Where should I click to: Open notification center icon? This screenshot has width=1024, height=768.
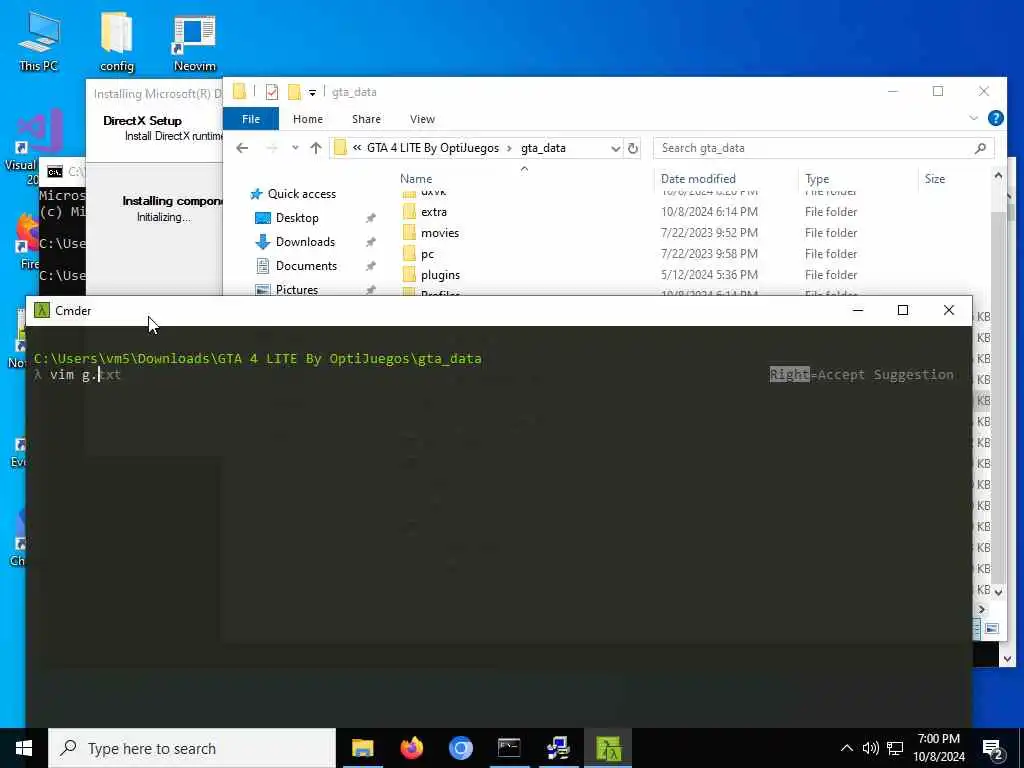(x=993, y=749)
